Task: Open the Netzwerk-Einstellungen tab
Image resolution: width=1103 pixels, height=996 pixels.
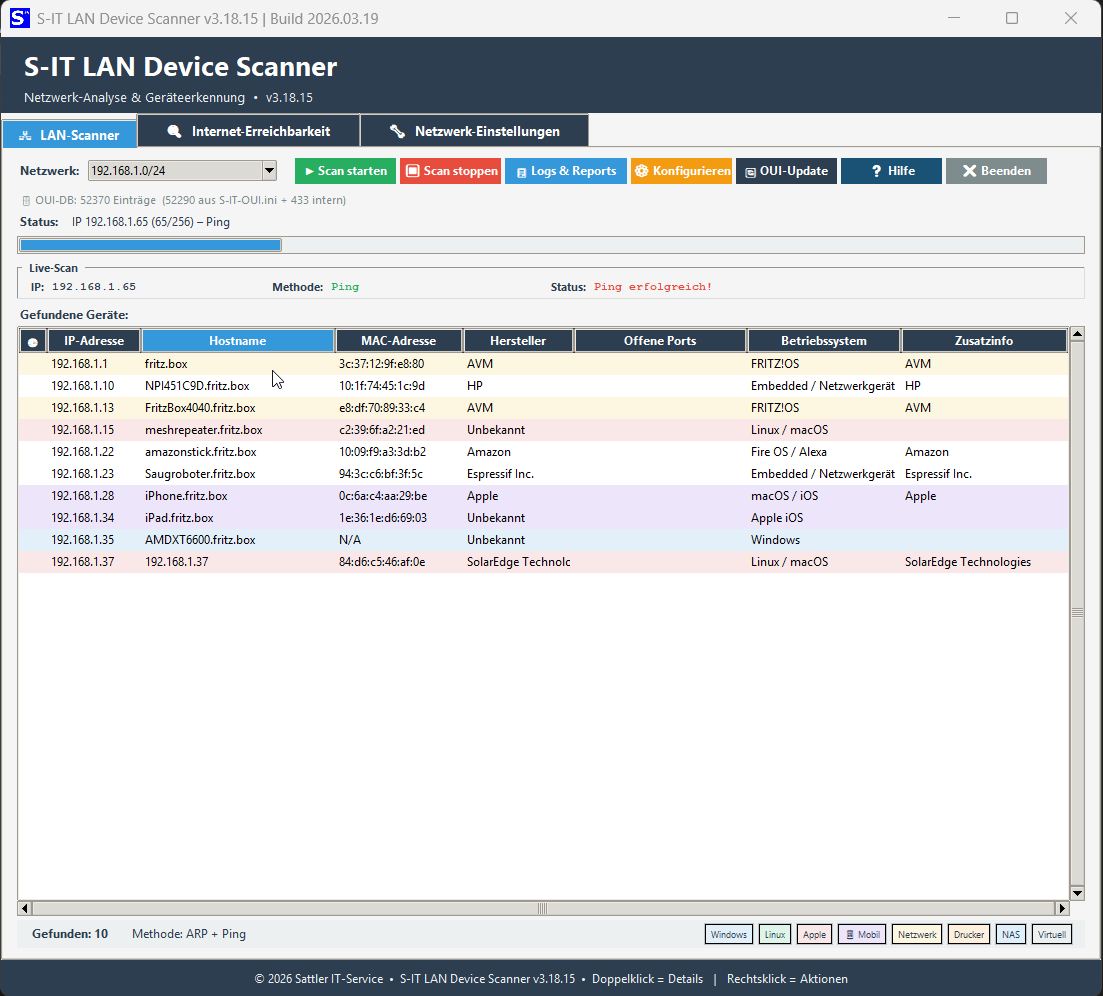Action: (474, 132)
